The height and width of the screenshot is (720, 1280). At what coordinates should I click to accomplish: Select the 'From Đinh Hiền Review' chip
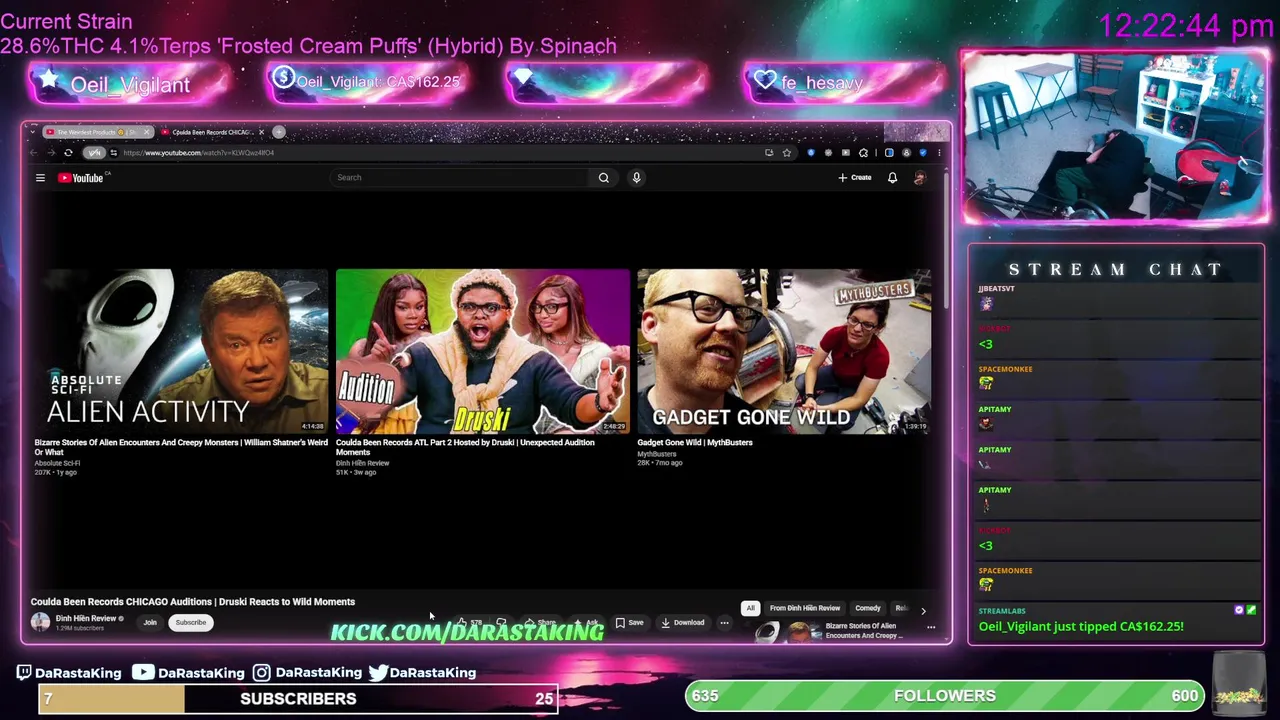coord(805,608)
